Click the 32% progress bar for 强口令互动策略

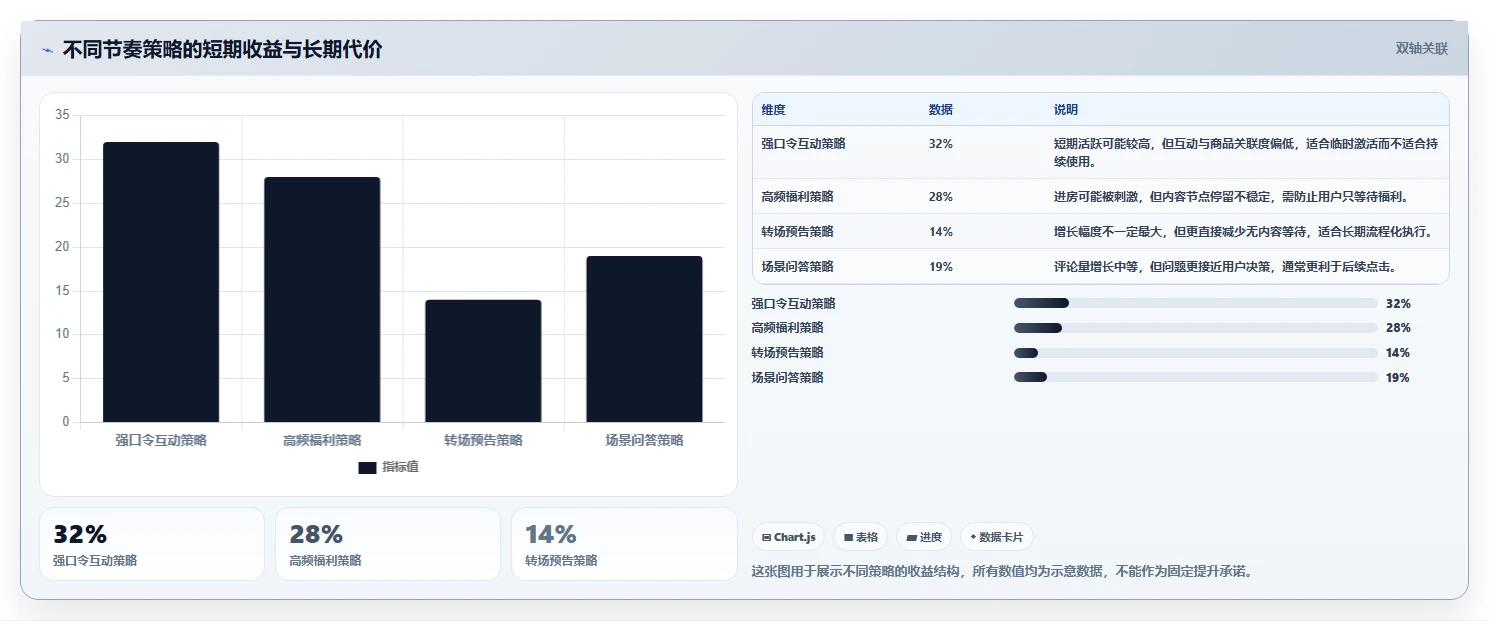pyautogui.click(x=1196, y=303)
